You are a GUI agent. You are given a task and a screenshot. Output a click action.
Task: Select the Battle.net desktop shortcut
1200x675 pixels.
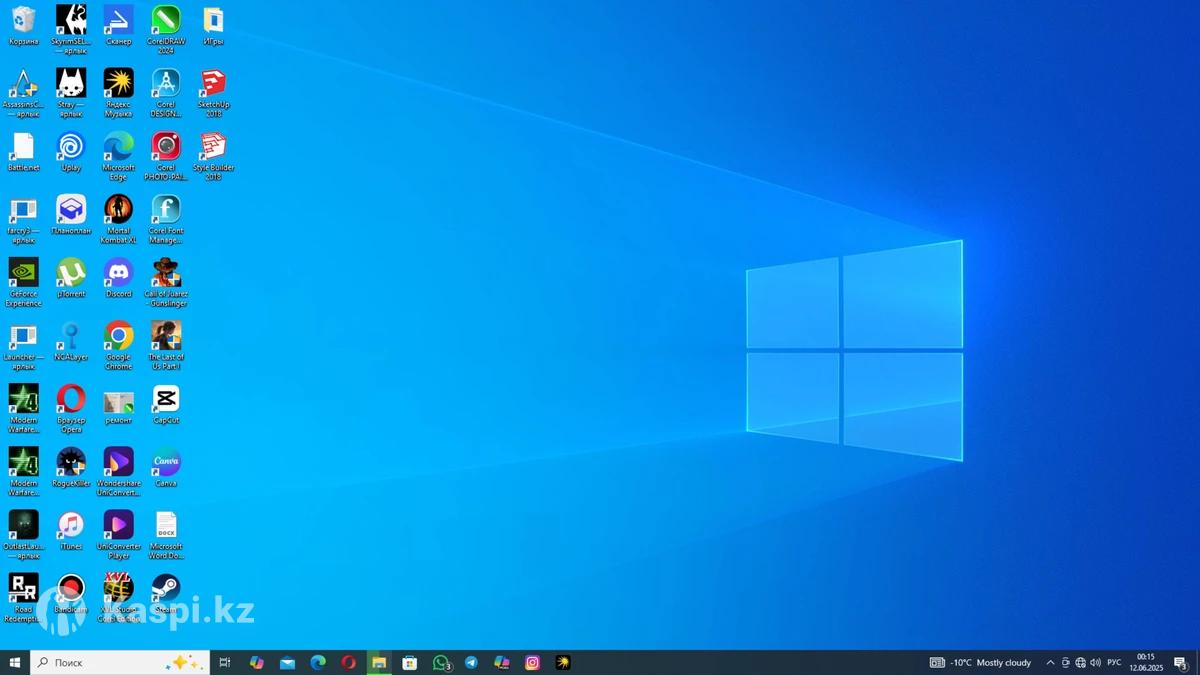click(23, 153)
